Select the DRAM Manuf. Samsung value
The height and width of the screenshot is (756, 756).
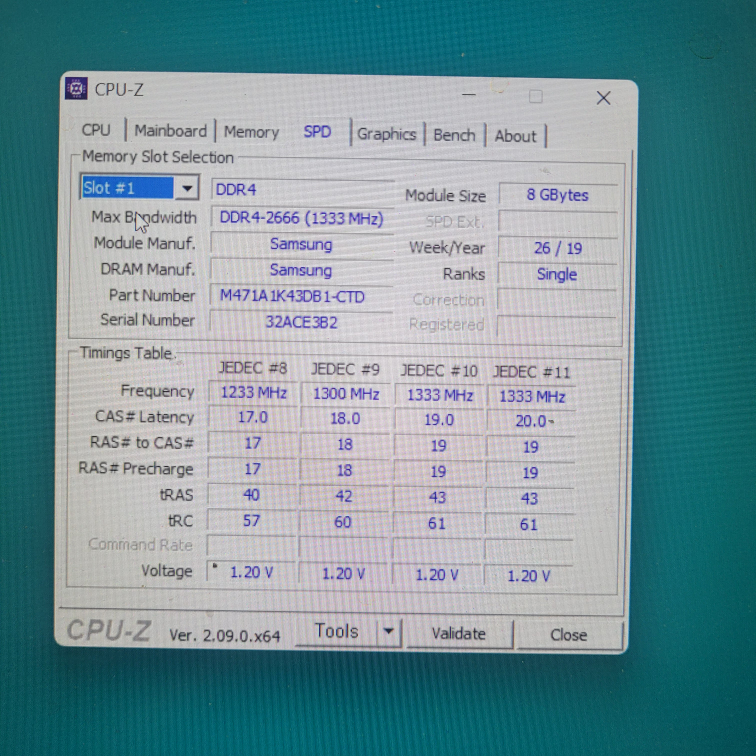click(x=301, y=270)
